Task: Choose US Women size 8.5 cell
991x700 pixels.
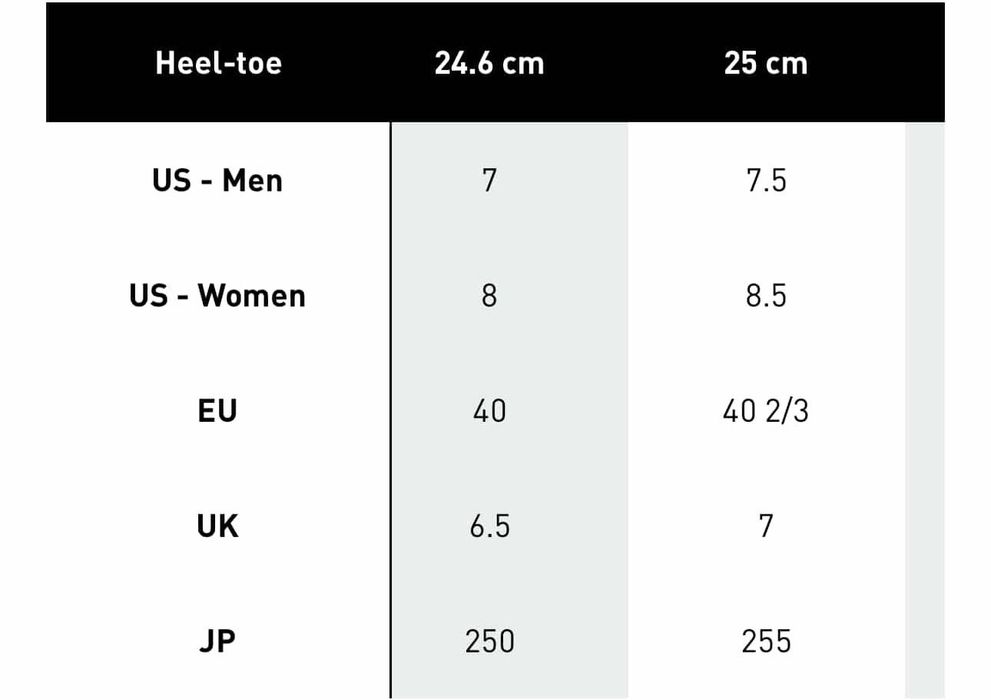Action: point(765,296)
